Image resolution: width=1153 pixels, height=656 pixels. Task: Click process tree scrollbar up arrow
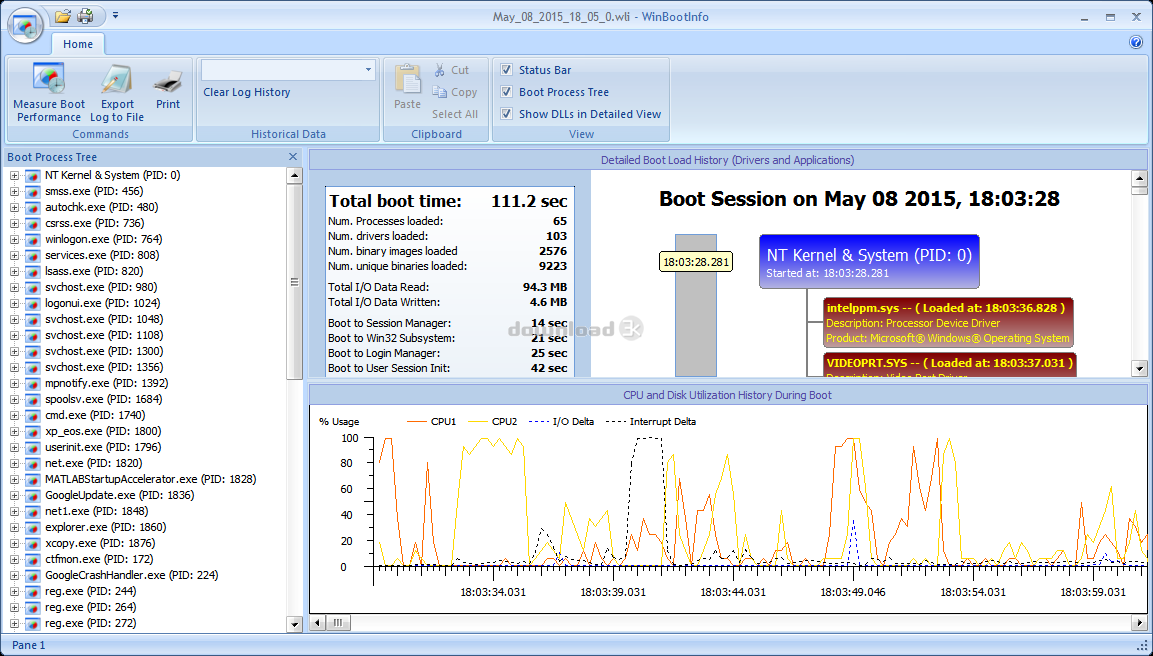294,175
